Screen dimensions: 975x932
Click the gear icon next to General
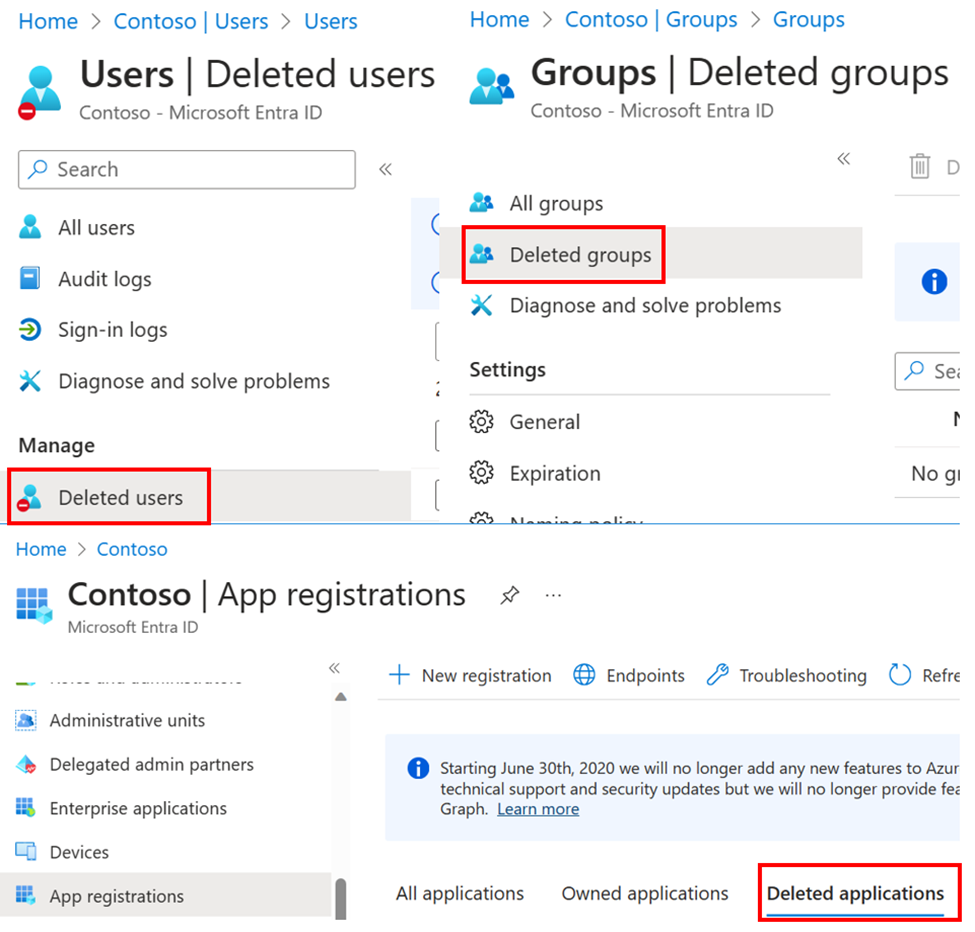pos(481,422)
